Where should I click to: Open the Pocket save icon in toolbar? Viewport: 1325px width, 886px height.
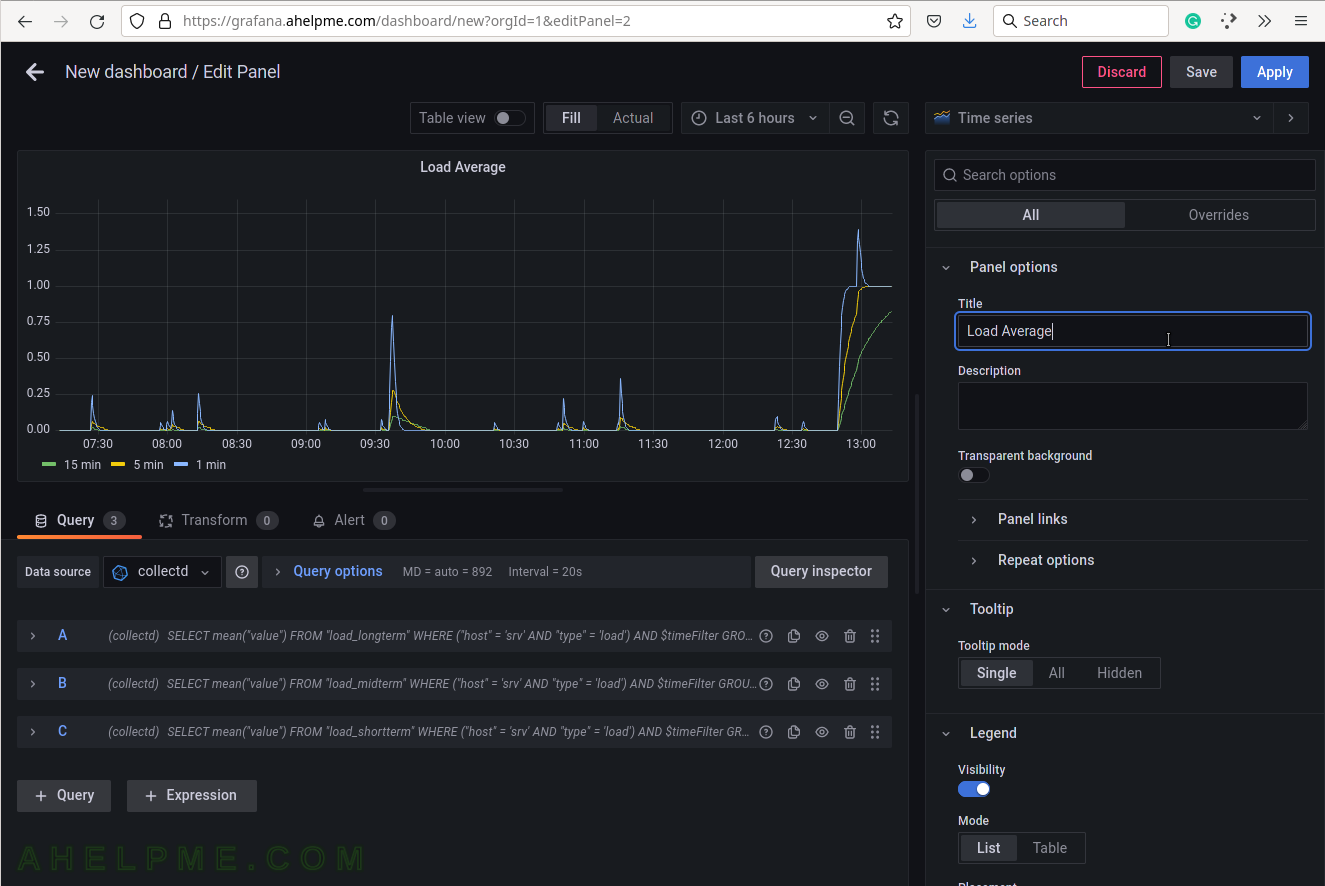(933, 21)
